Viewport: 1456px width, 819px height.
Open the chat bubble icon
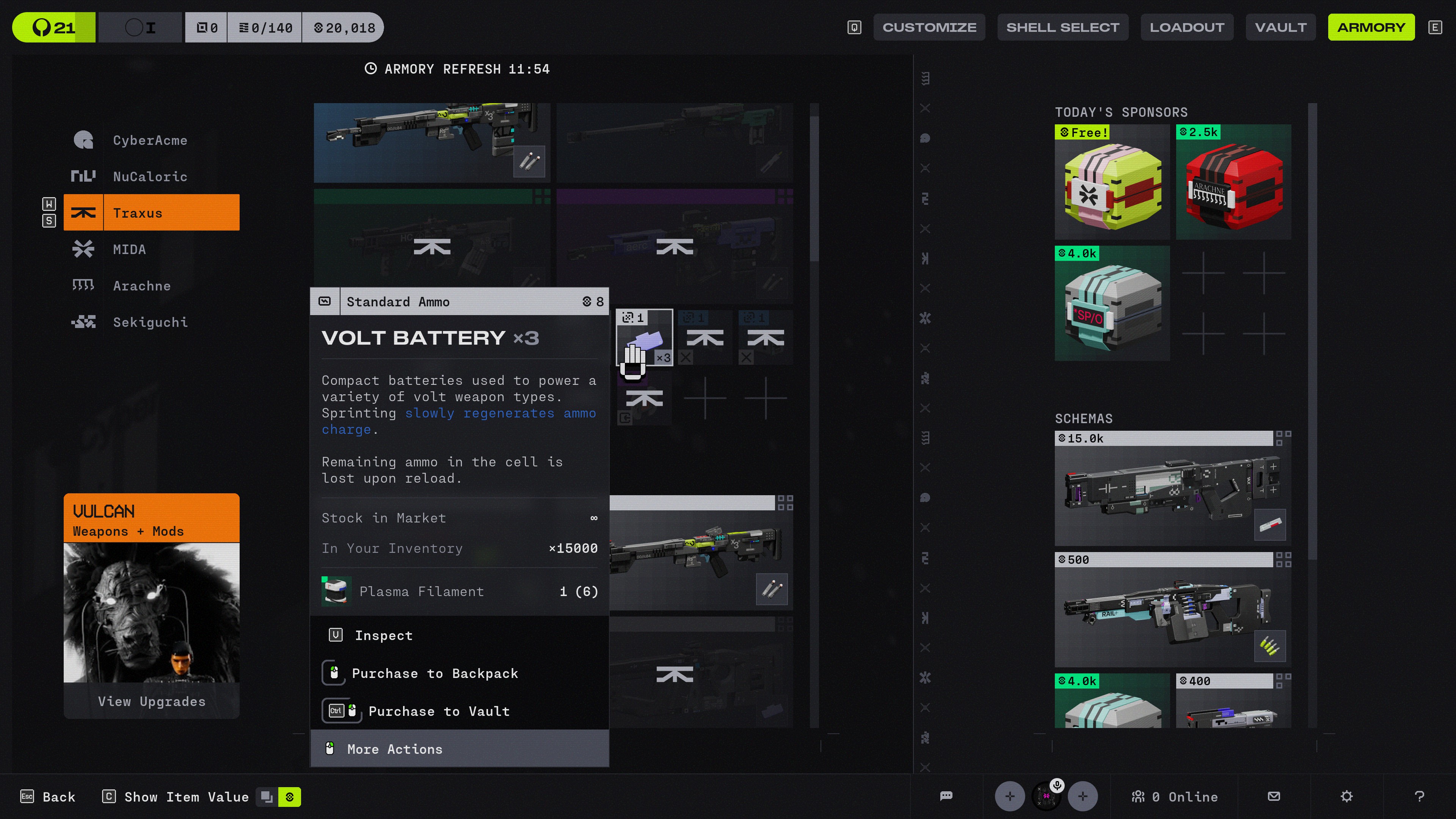[x=946, y=796]
